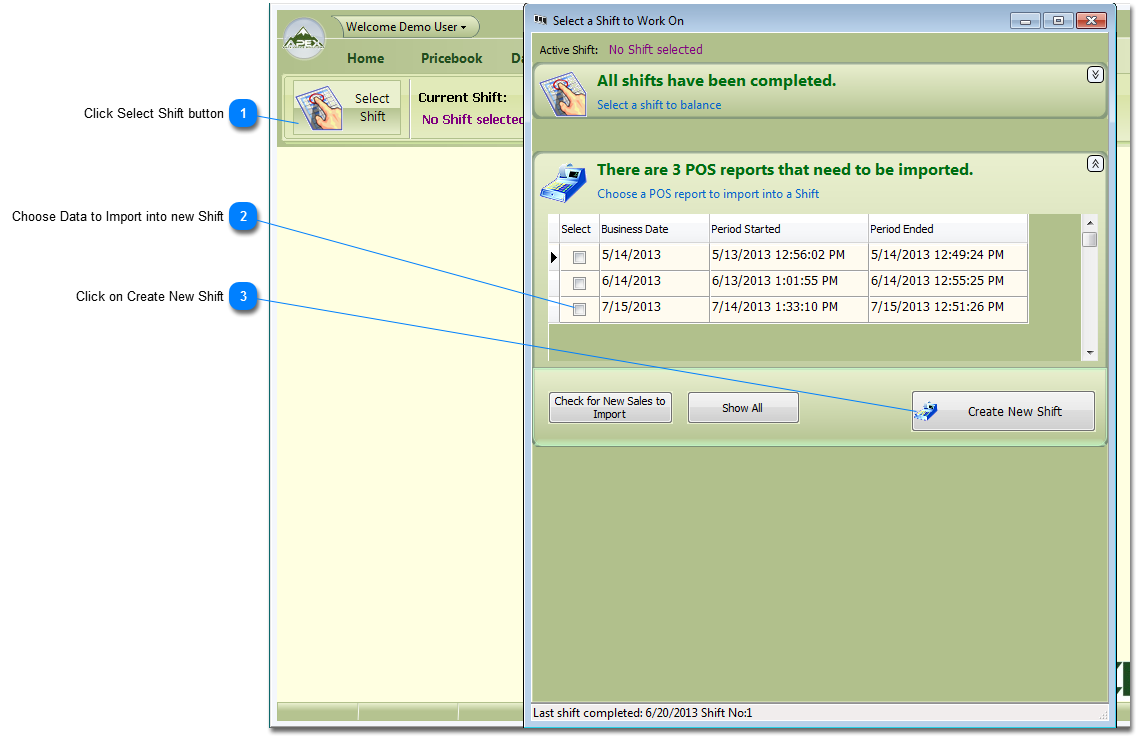Click the dialog title bar app icon
The image size is (1138, 736).
tap(541, 20)
